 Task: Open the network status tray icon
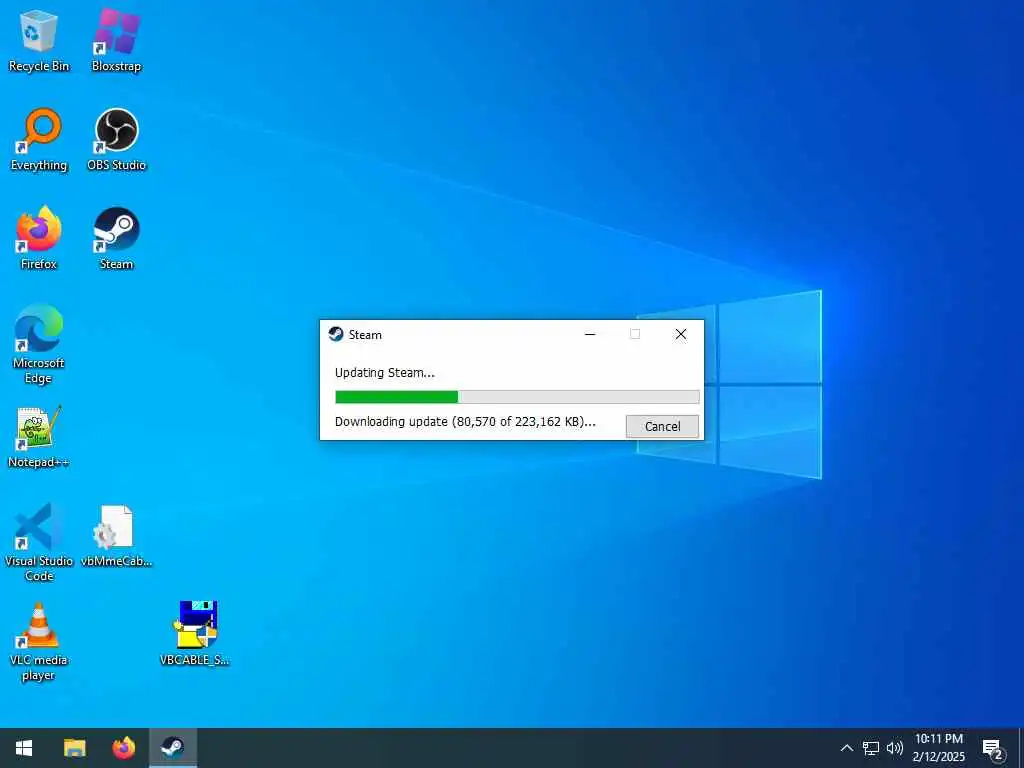coord(871,748)
